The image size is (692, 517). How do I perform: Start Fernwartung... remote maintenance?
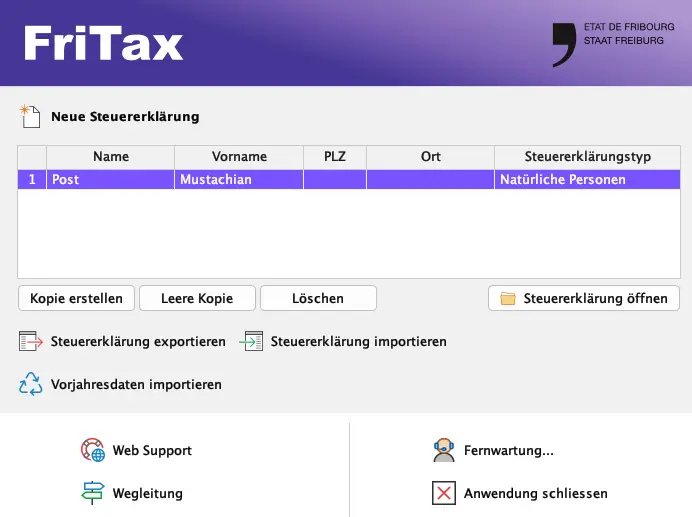(508, 450)
